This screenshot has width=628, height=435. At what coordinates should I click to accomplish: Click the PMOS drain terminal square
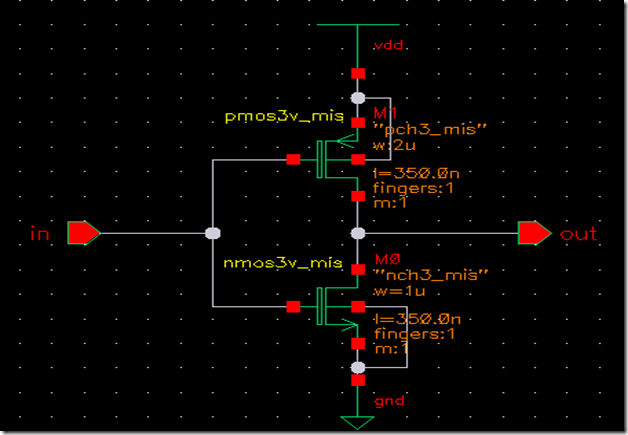click(358, 196)
